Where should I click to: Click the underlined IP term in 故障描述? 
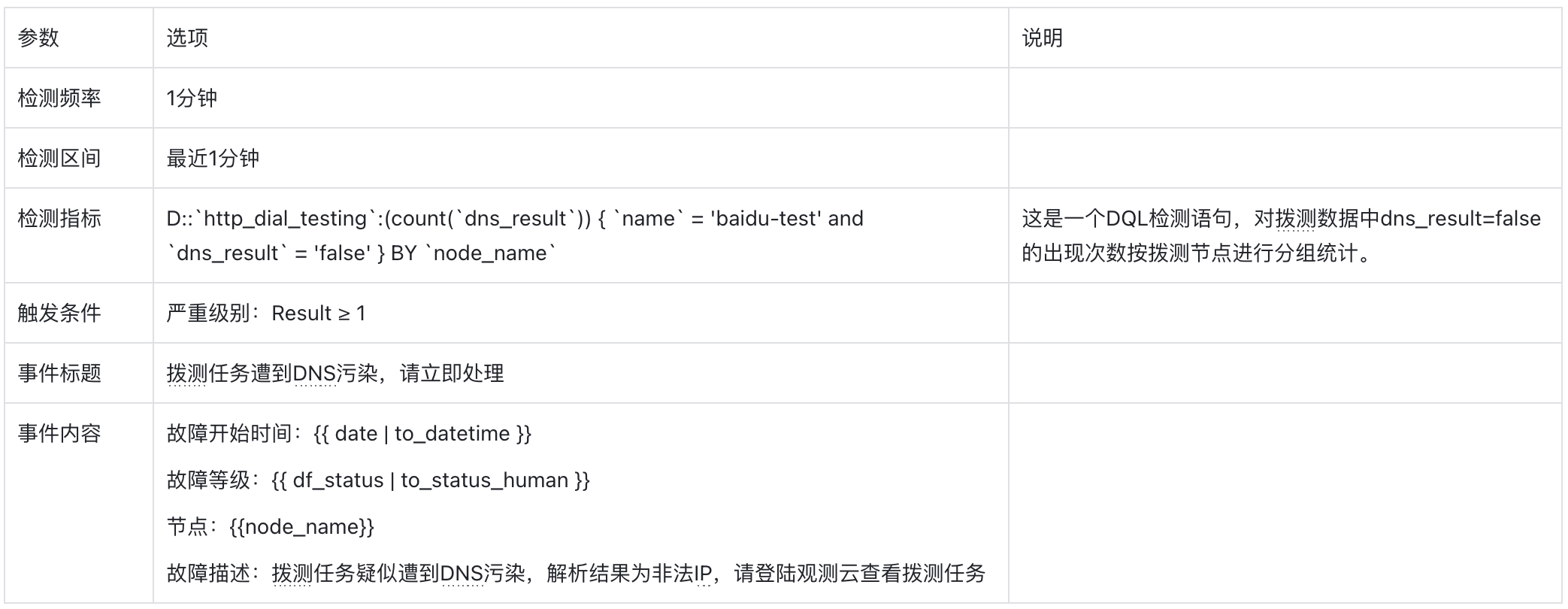[703, 574]
